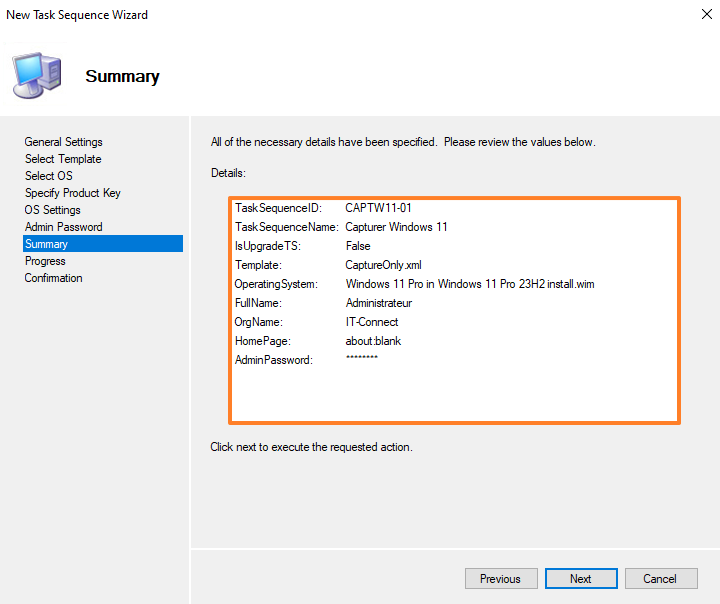The width and height of the screenshot is (720, 604).
Task: Click the CaptureOnly.xml template value
Action: click(x=384, y=265)
